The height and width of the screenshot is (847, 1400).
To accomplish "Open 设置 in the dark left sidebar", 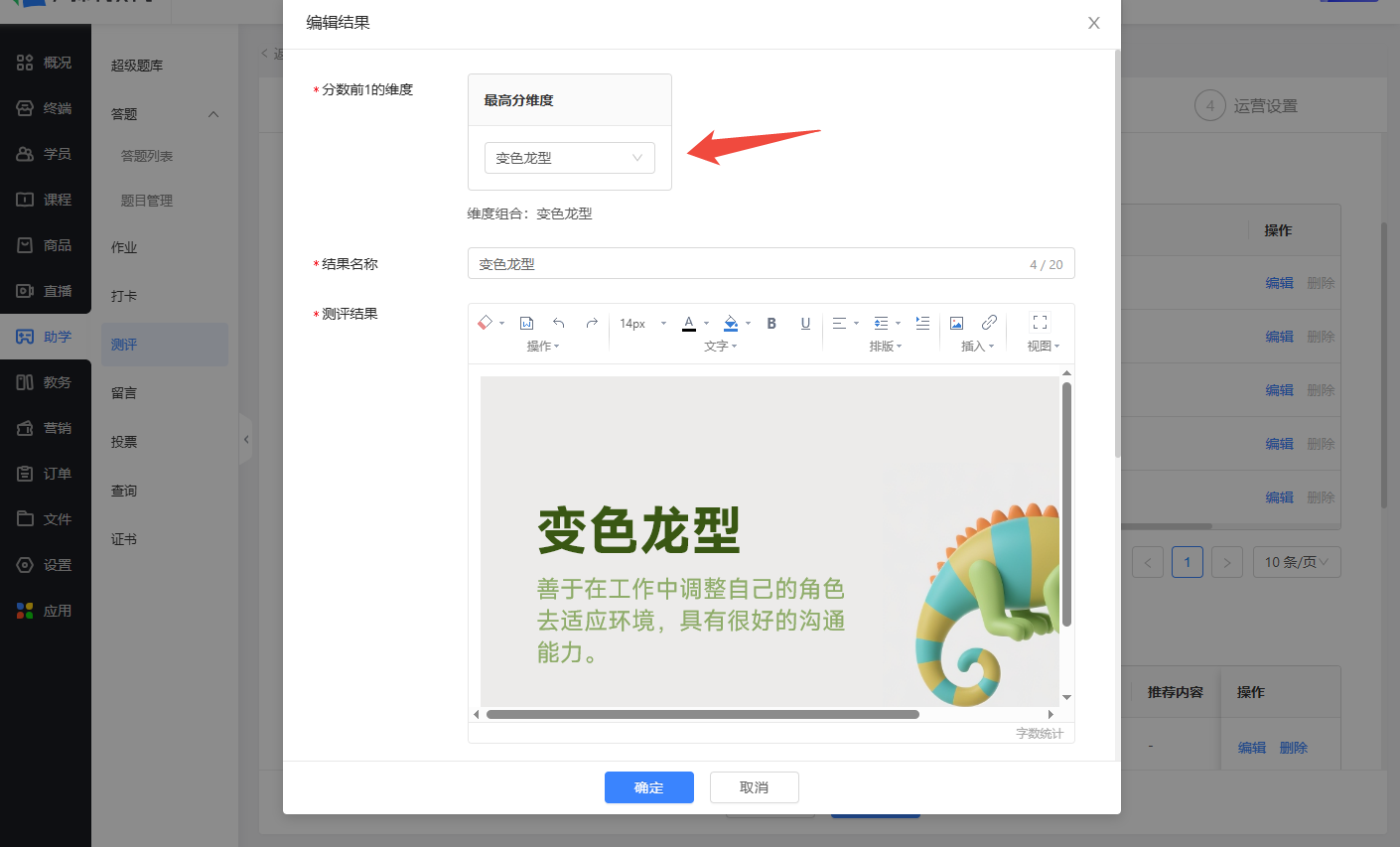I will click(x=46, y=565).
